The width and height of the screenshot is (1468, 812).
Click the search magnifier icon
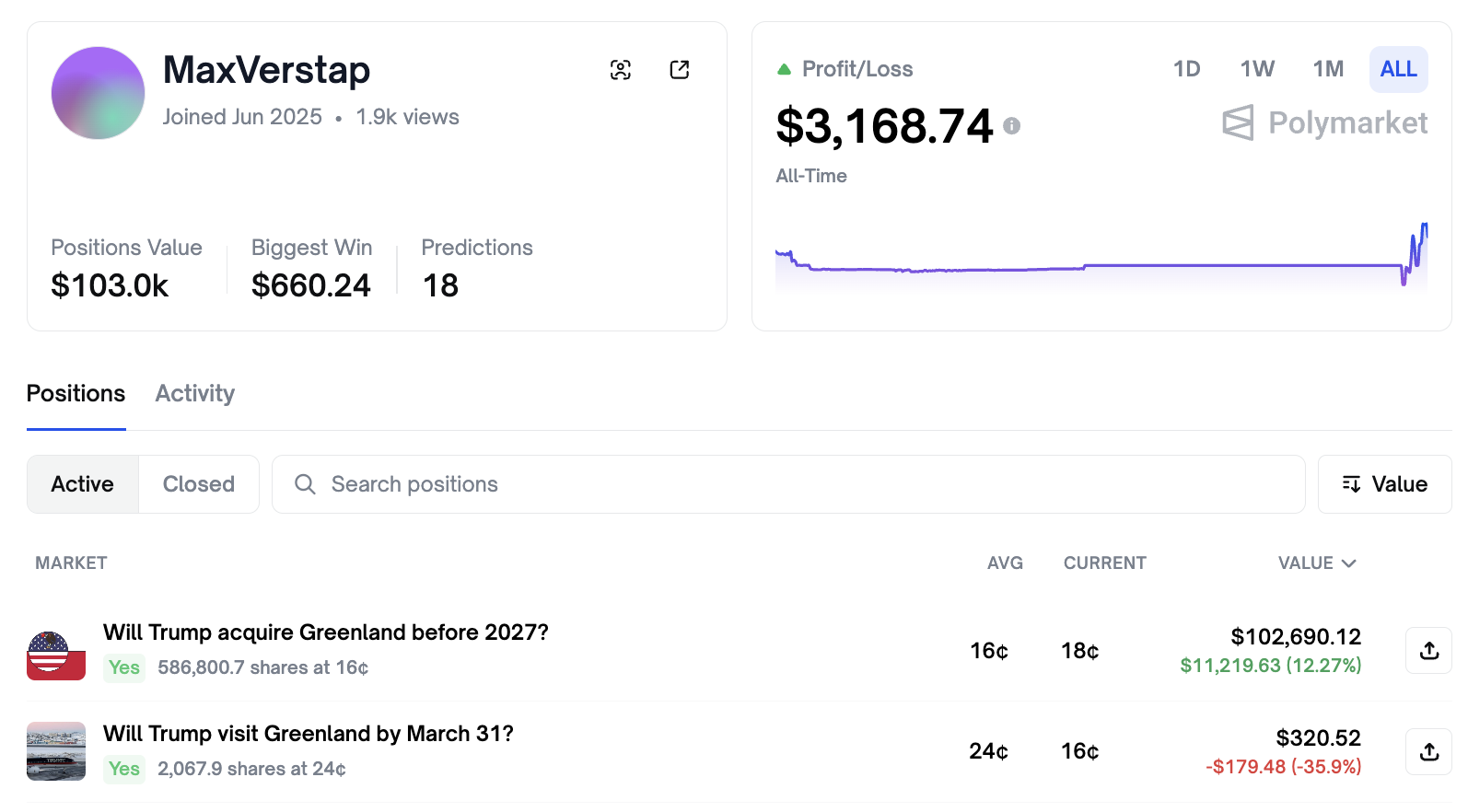tap(305, 484)
